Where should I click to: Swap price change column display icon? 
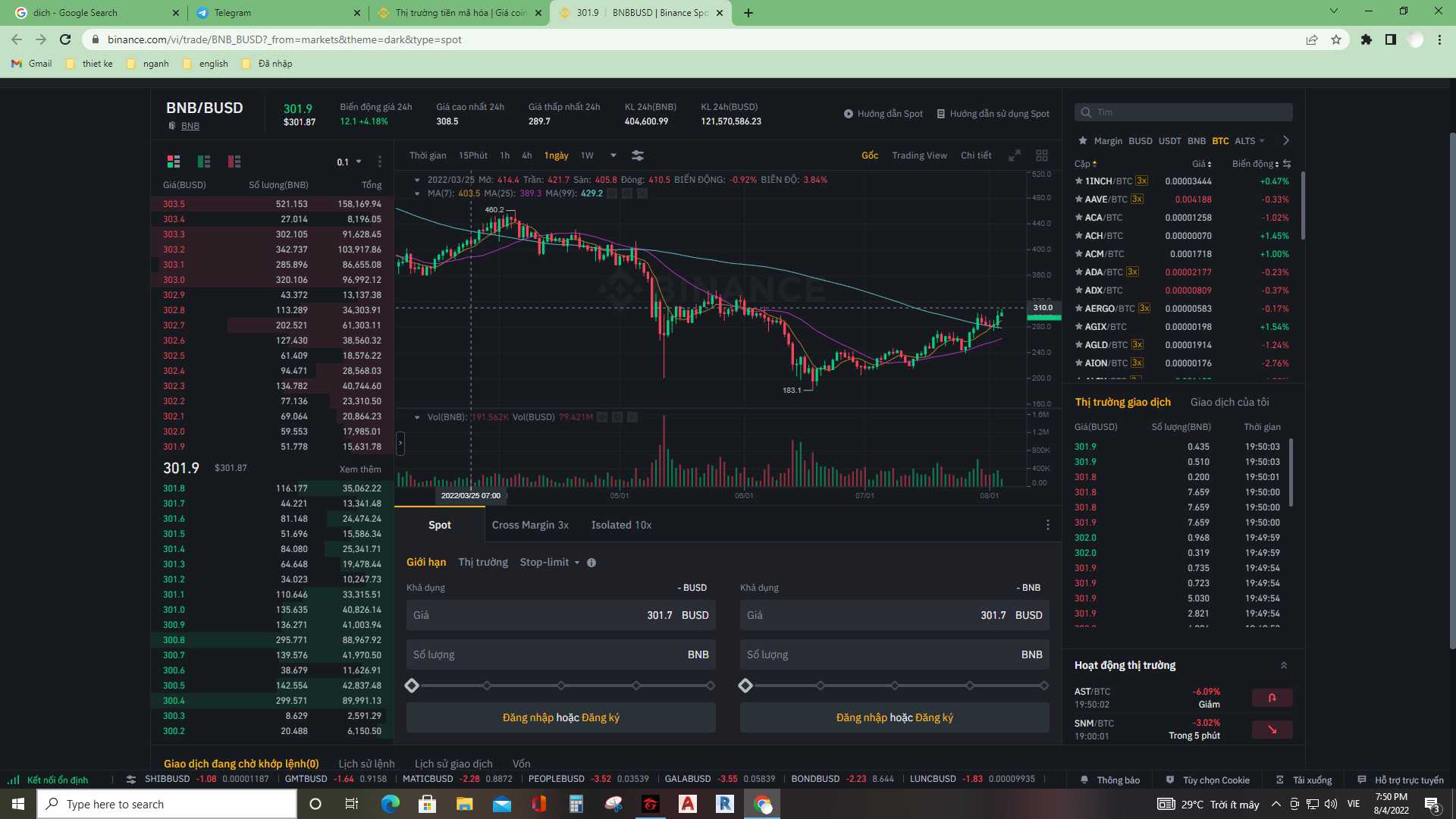pyautogui.click(x=1287, y=164)
